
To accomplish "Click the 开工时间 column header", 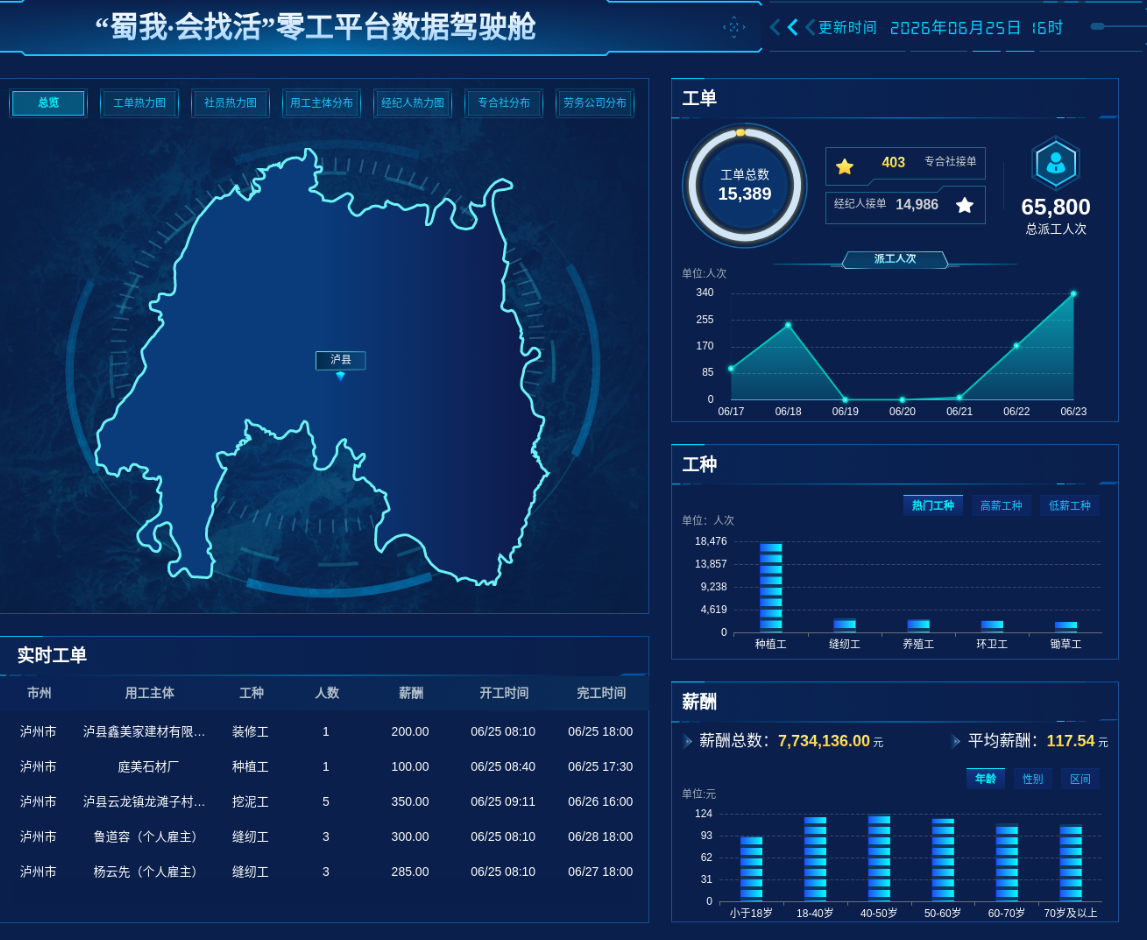I will pos(504,693).
